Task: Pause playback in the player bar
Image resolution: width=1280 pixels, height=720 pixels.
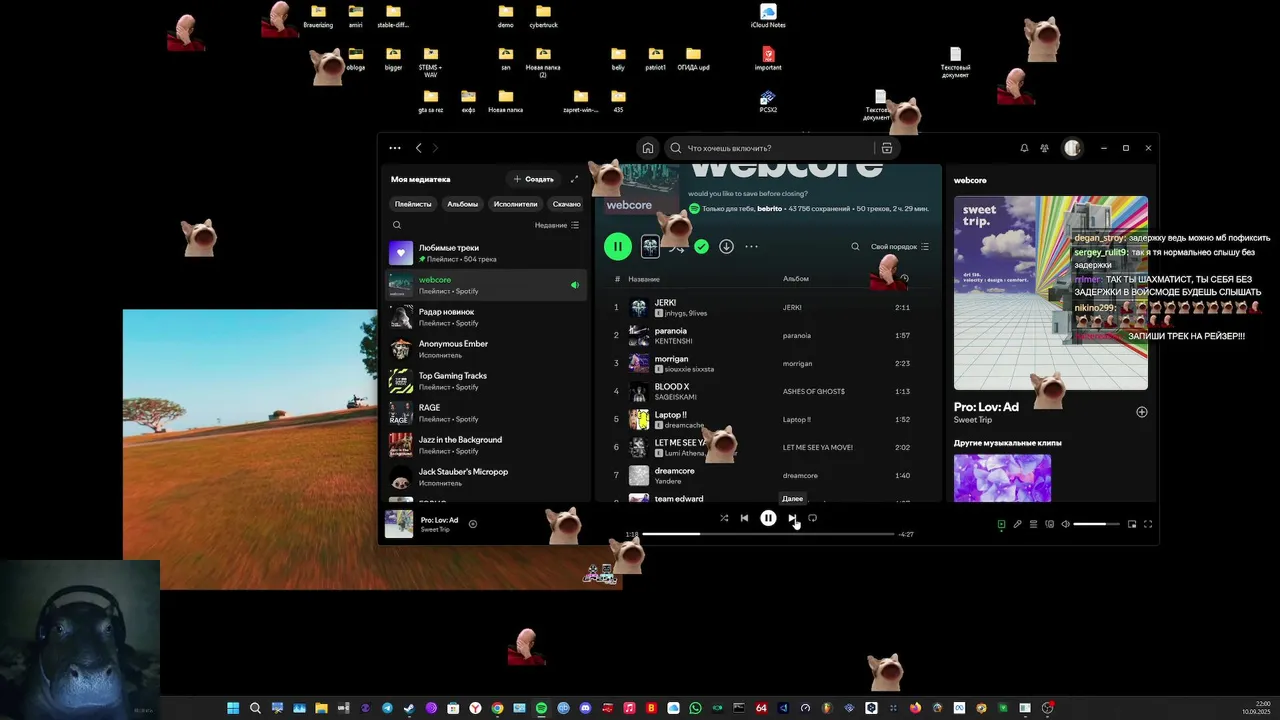Action: tap(768, 518)
